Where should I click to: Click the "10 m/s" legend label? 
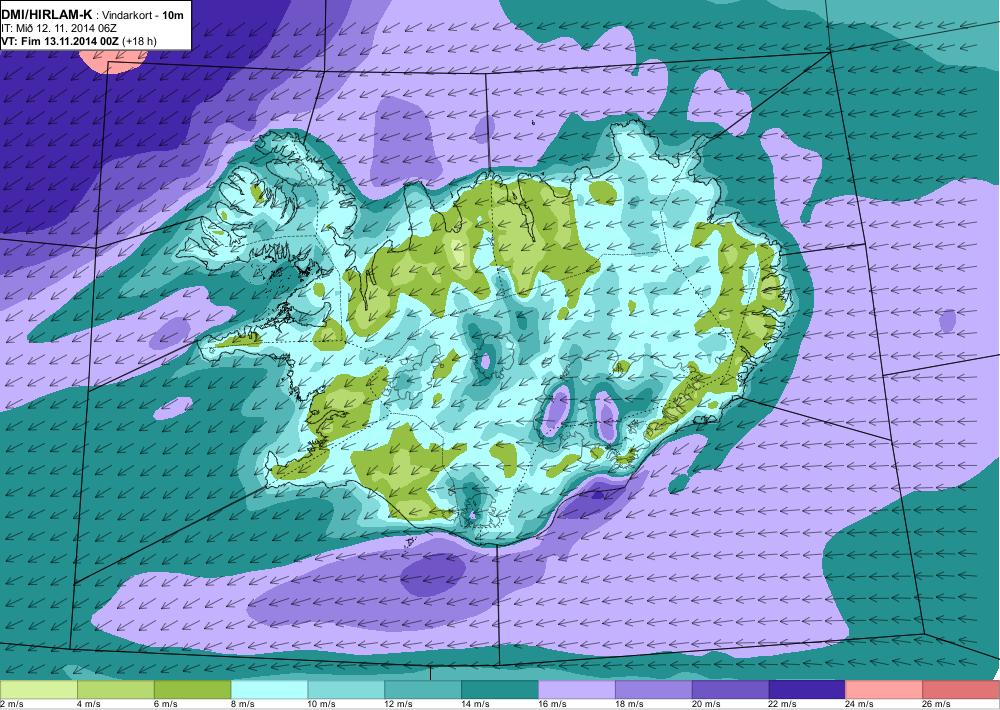click(x=321, y=704)
